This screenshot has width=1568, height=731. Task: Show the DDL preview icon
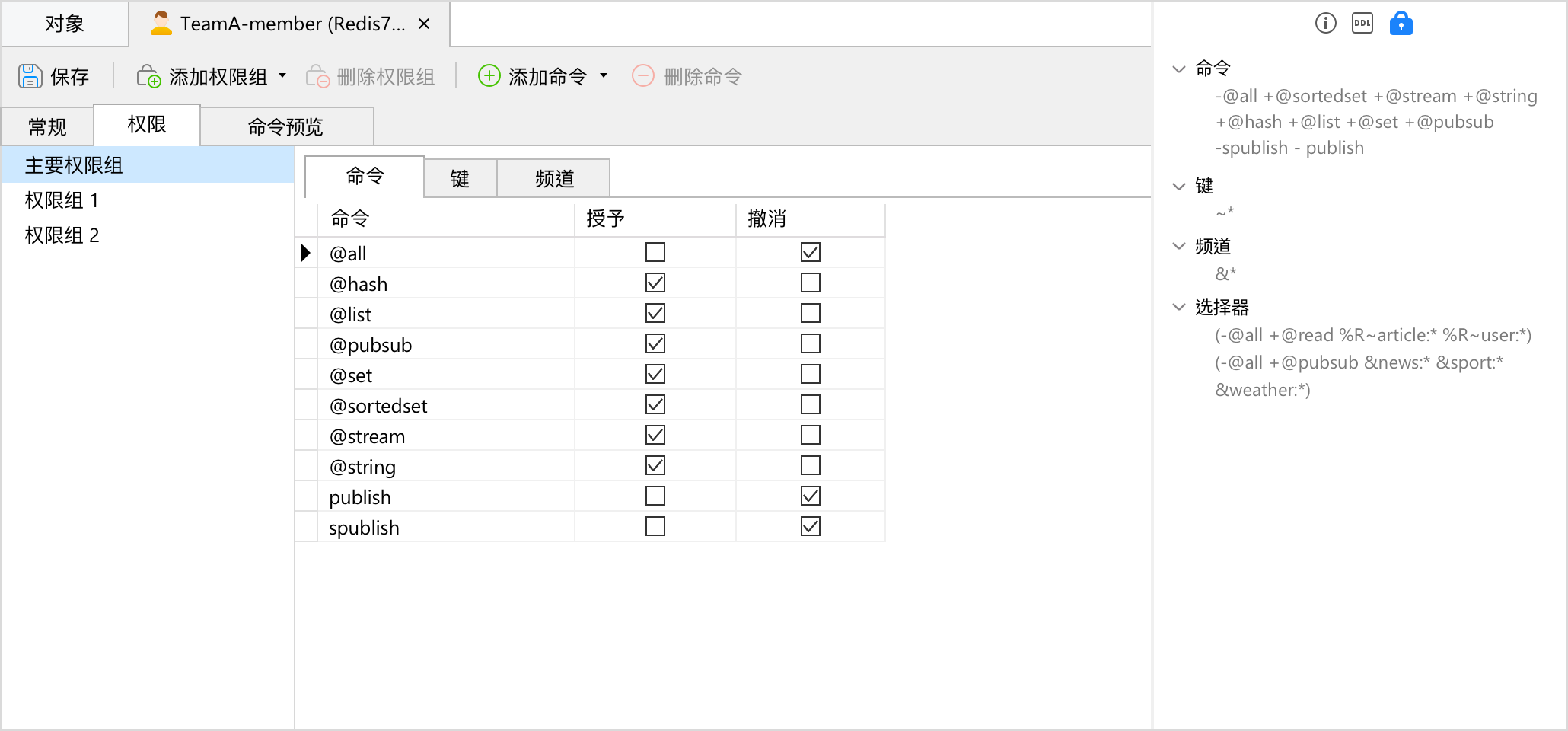pos(1362,24)
